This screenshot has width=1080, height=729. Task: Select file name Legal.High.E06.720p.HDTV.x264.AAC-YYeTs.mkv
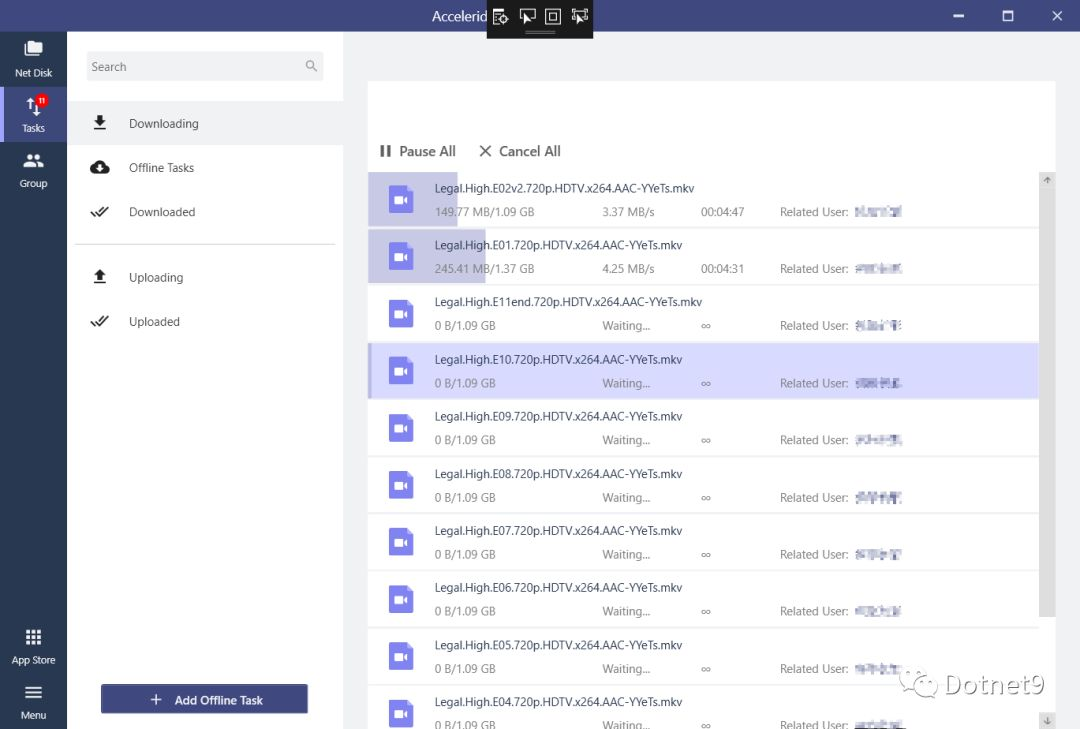coord(558,587)
